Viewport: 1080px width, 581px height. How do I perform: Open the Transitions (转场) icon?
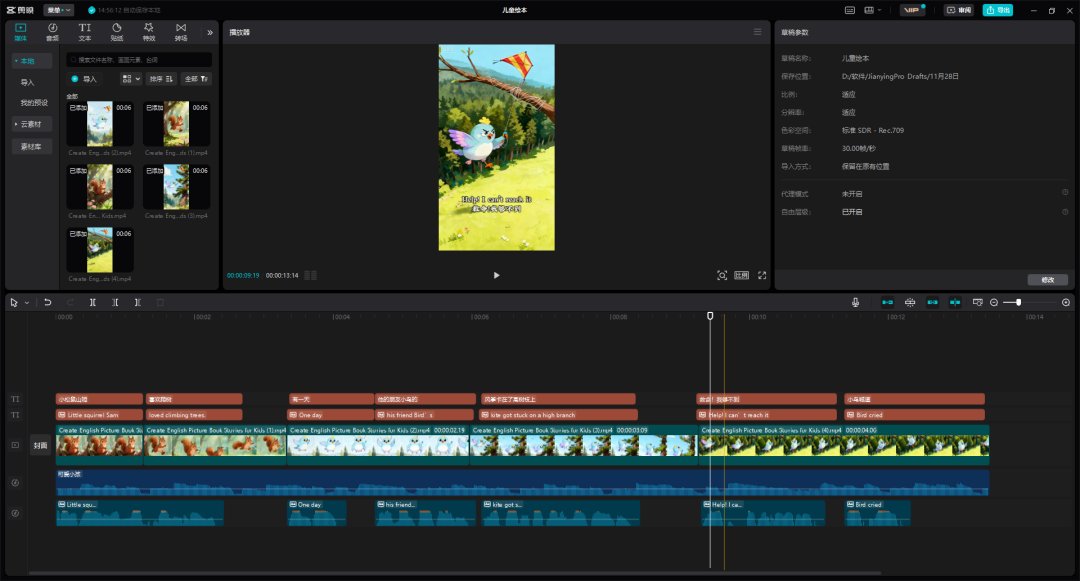click(181, 32)
